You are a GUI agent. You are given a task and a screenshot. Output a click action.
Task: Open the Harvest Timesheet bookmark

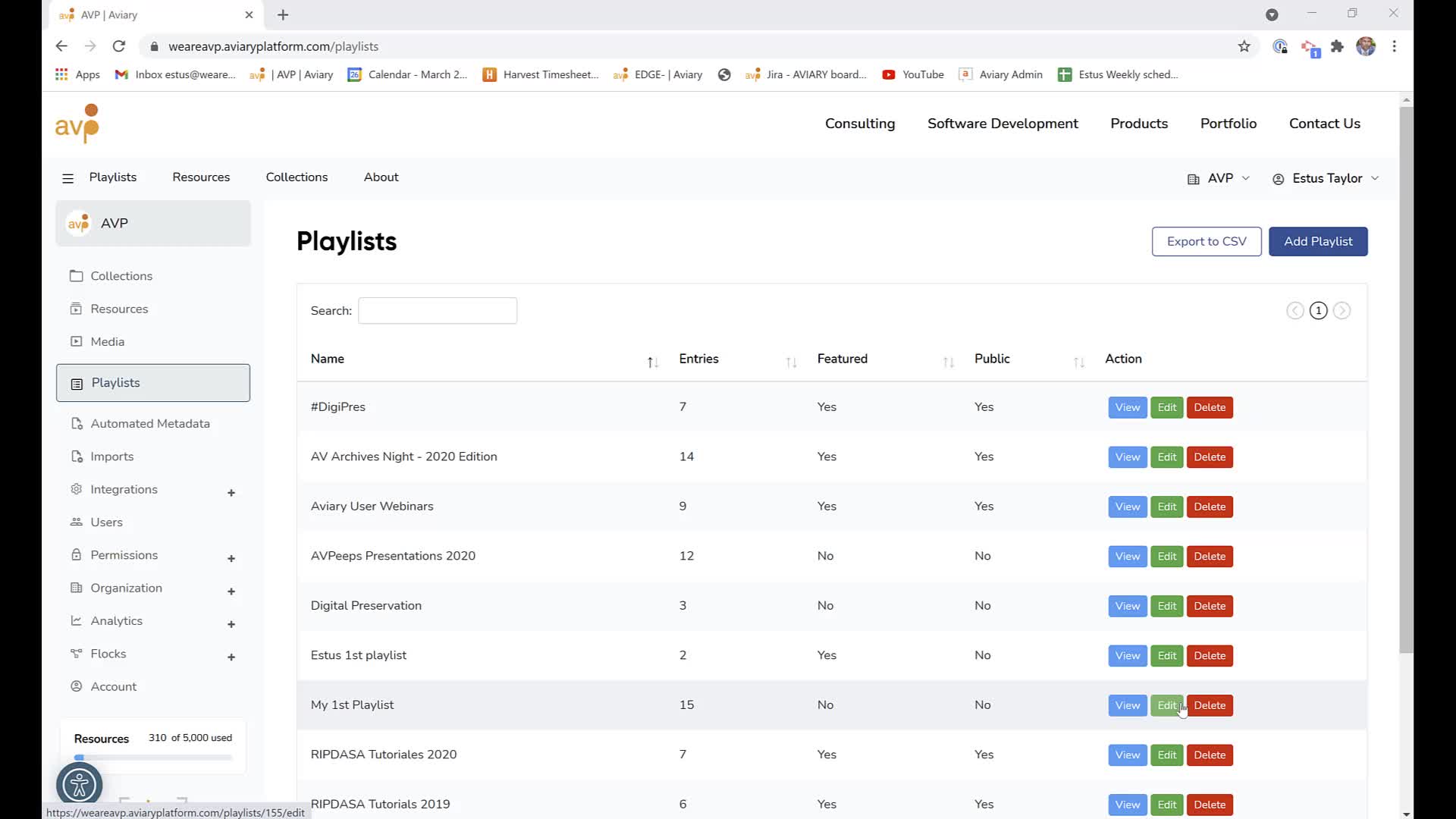[x=540, y=74]
